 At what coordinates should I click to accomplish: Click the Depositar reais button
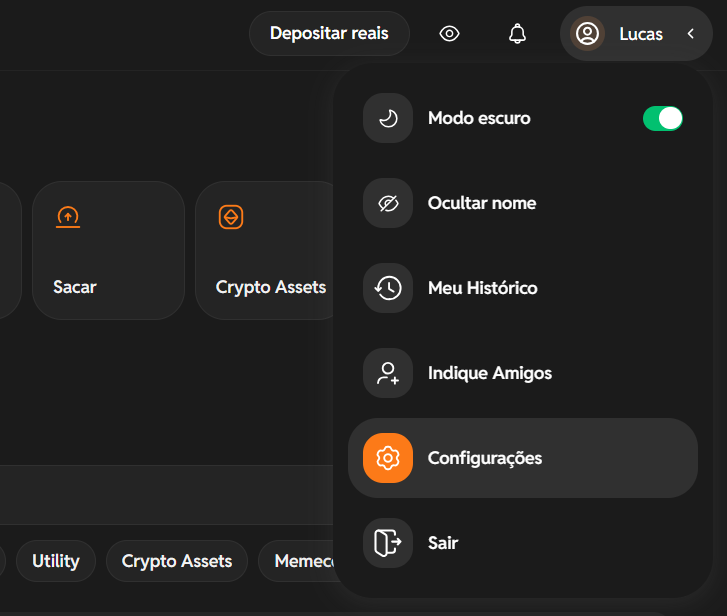329,33
